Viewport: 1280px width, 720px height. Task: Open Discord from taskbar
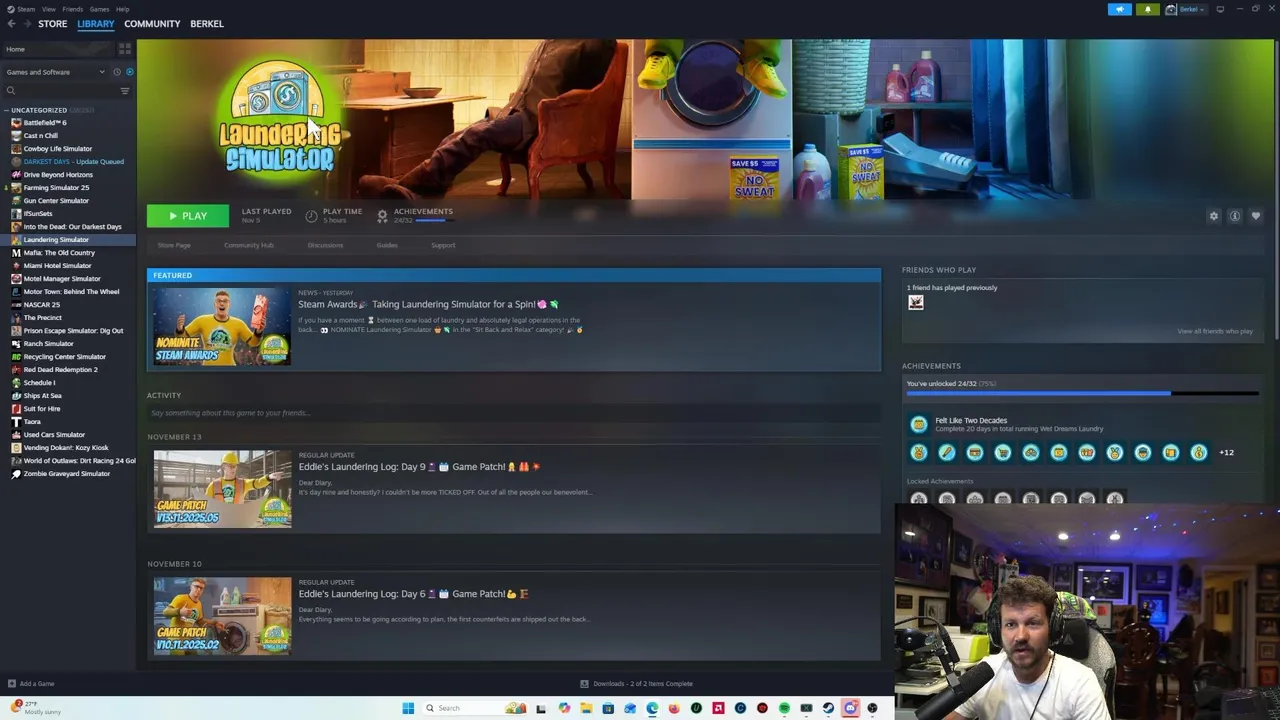[850, 708]
